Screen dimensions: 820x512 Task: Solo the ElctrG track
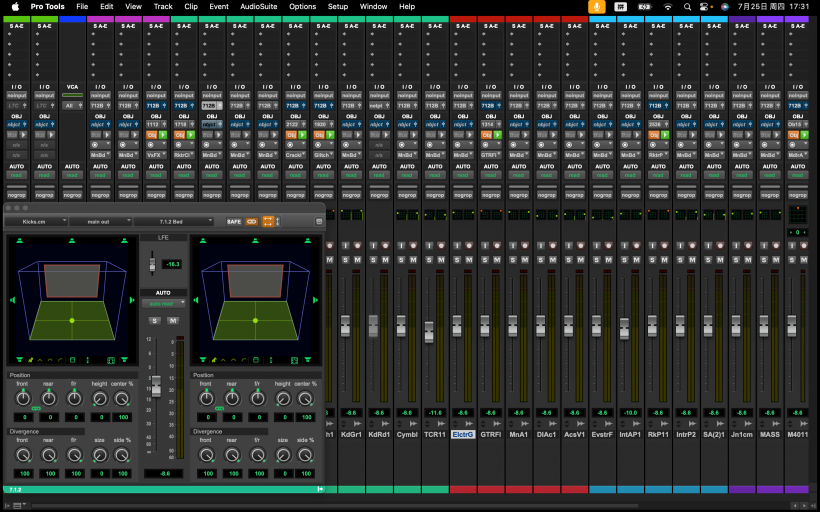pos(457,260)
